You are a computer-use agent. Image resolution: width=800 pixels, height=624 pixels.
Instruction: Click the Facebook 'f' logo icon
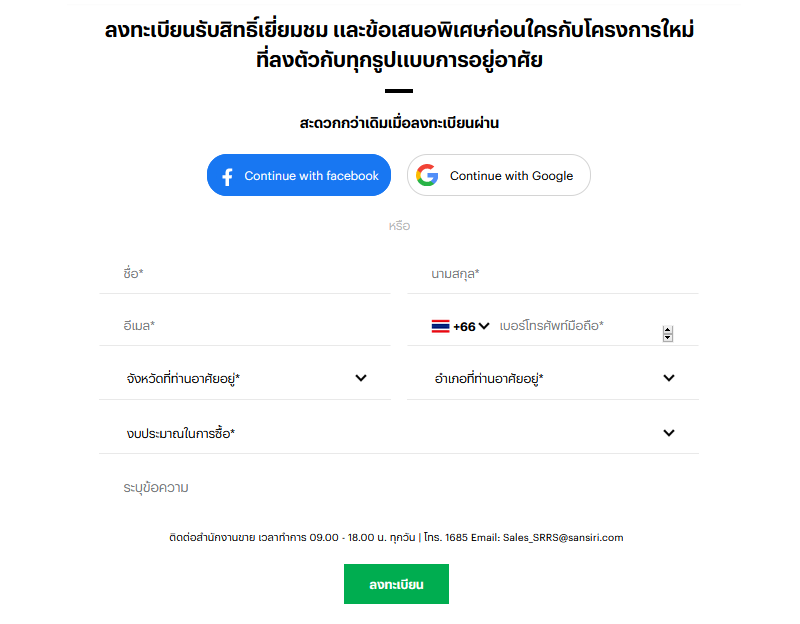pyautogui.click(x=228, y=177)
